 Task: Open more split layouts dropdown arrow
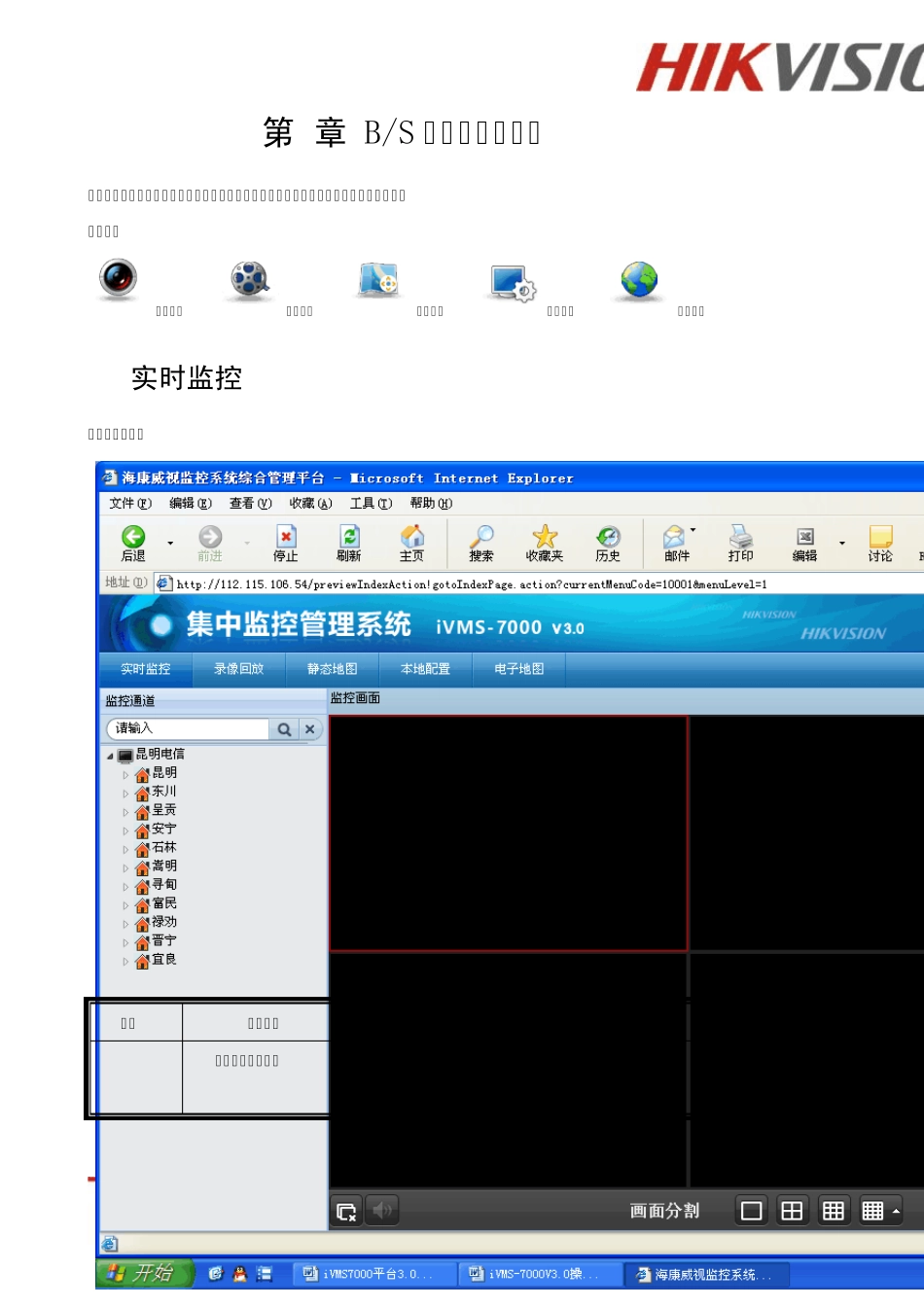pos(896,1211)
